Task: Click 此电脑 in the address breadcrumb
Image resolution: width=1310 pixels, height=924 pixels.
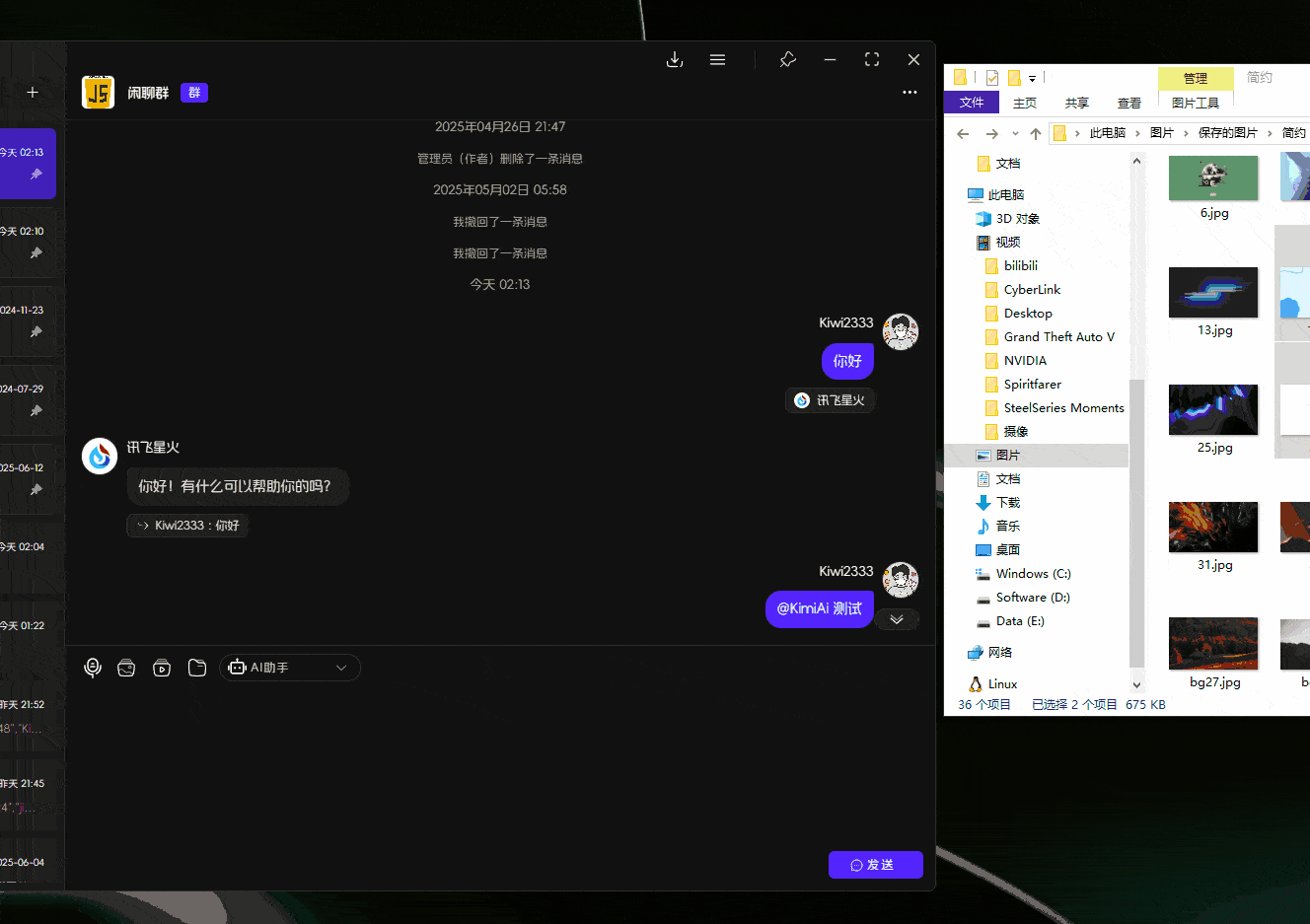Action: pyautogui.click(x=1108, y=133)
